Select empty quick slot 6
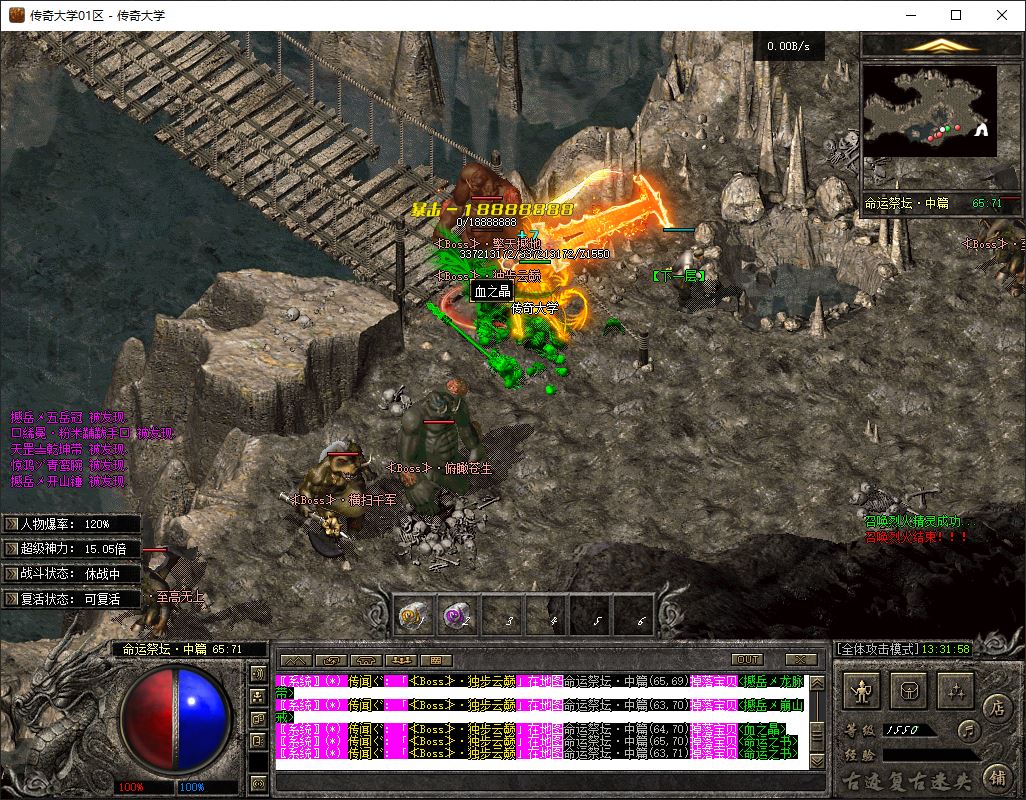The width and height of the screenshot is (1026, 800). (x=634, y=616)
